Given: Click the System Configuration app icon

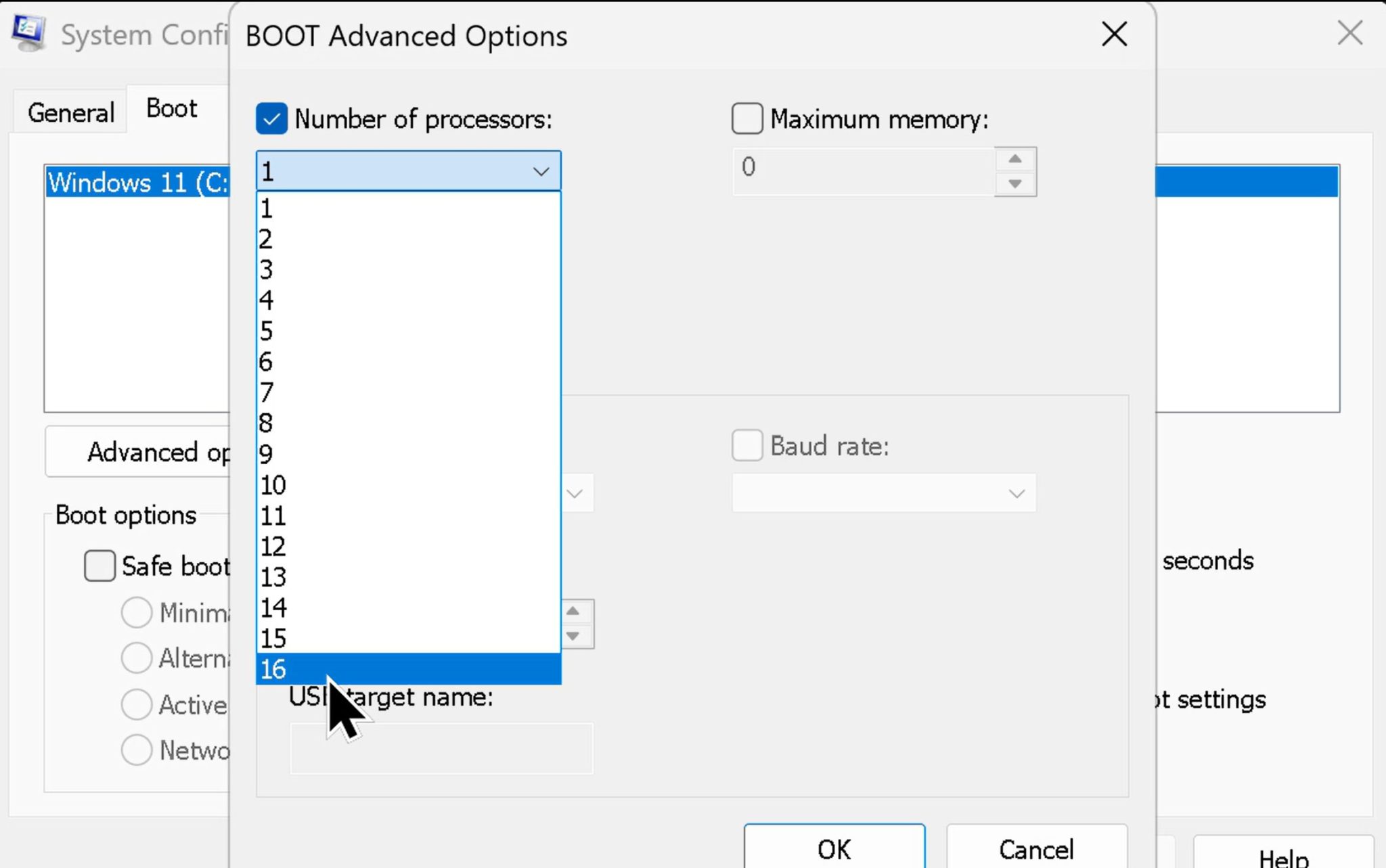Looking at the screenshot, I should (x=28, y=33).
